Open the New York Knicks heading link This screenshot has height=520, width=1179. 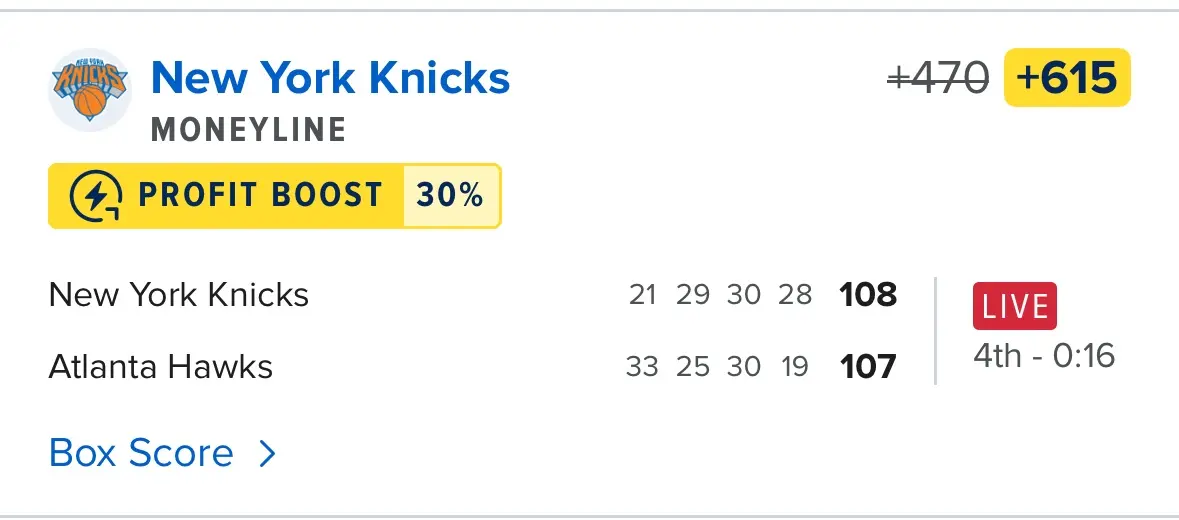tap(330, 78)
